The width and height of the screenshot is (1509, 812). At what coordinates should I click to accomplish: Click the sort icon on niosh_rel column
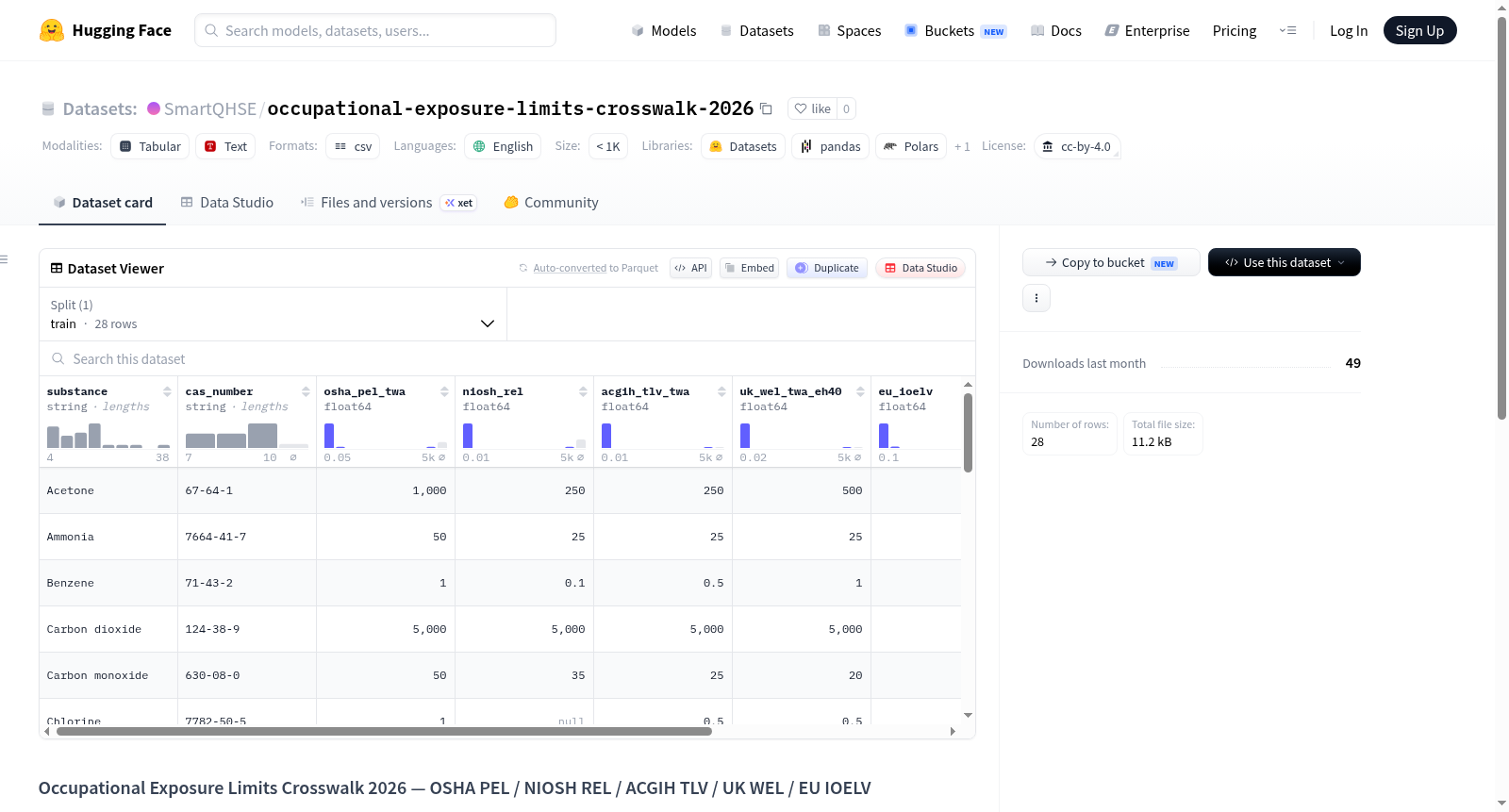coord(583,391)
